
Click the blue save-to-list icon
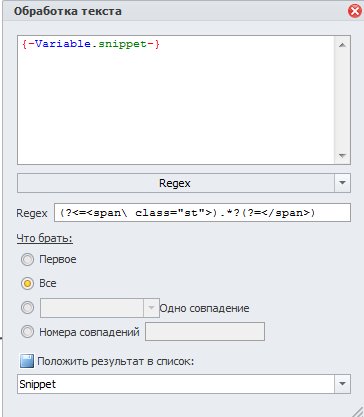coord(27,361)
